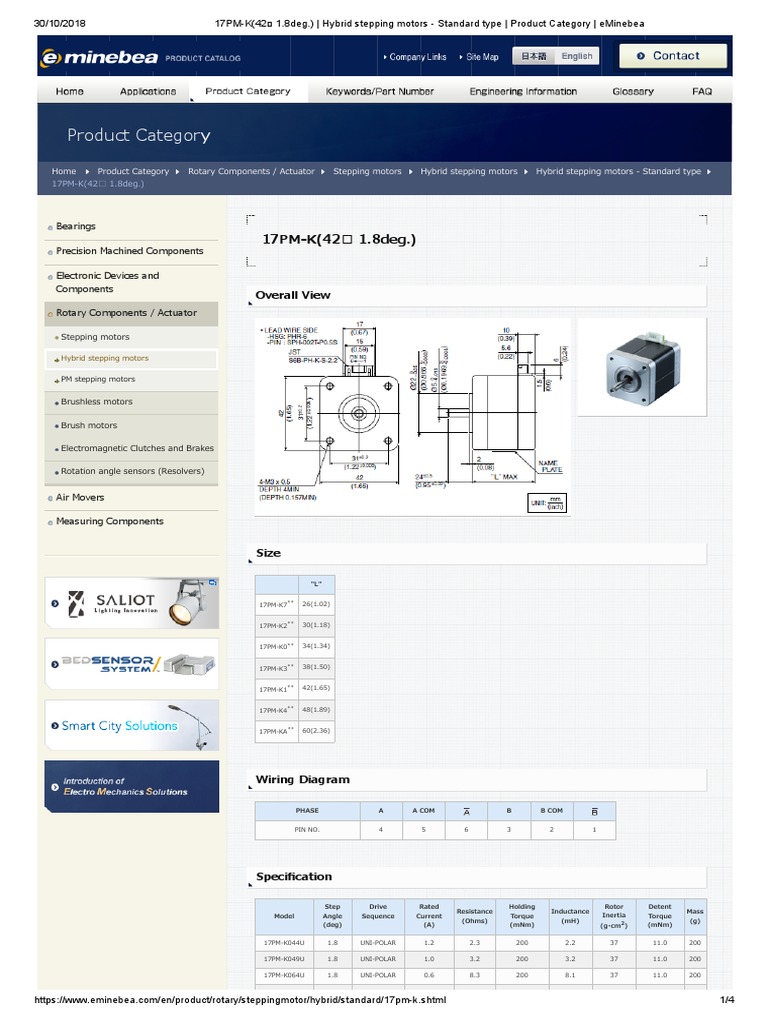Click the 17PM-K044U model cell
Image resolution: width=768 pixels, height=1024 pixels.
284,942
